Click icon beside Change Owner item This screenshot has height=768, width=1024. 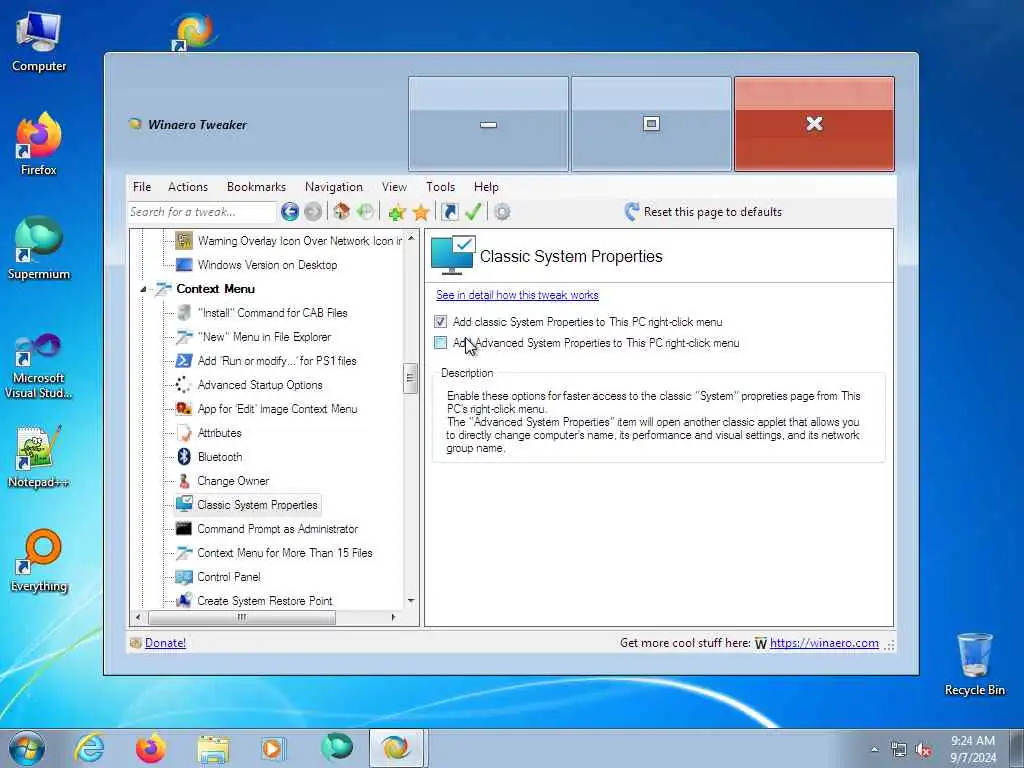[x=184, y=481]
